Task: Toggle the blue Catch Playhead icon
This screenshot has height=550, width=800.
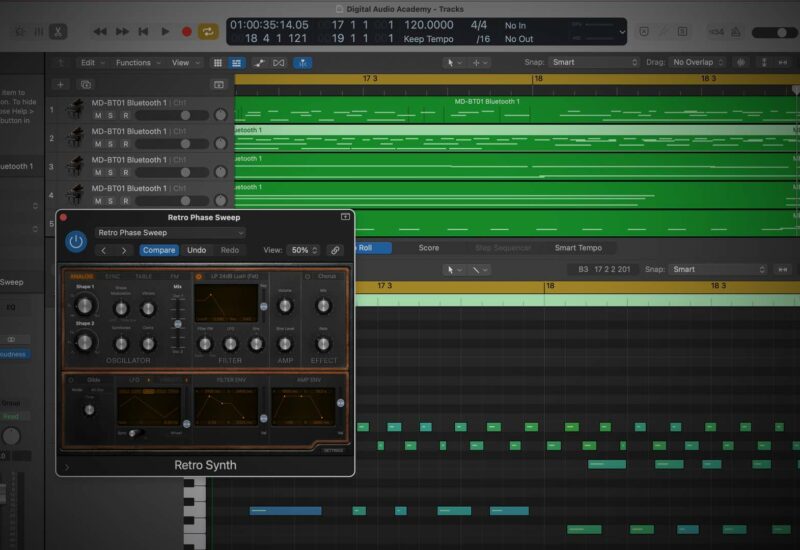Action: [x=303, y=63]
